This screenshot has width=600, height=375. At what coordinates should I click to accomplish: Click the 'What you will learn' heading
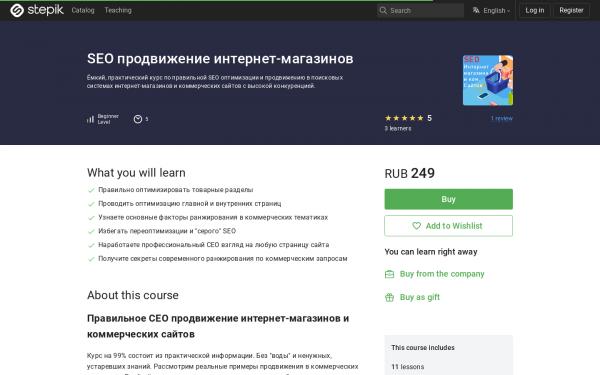136,173
